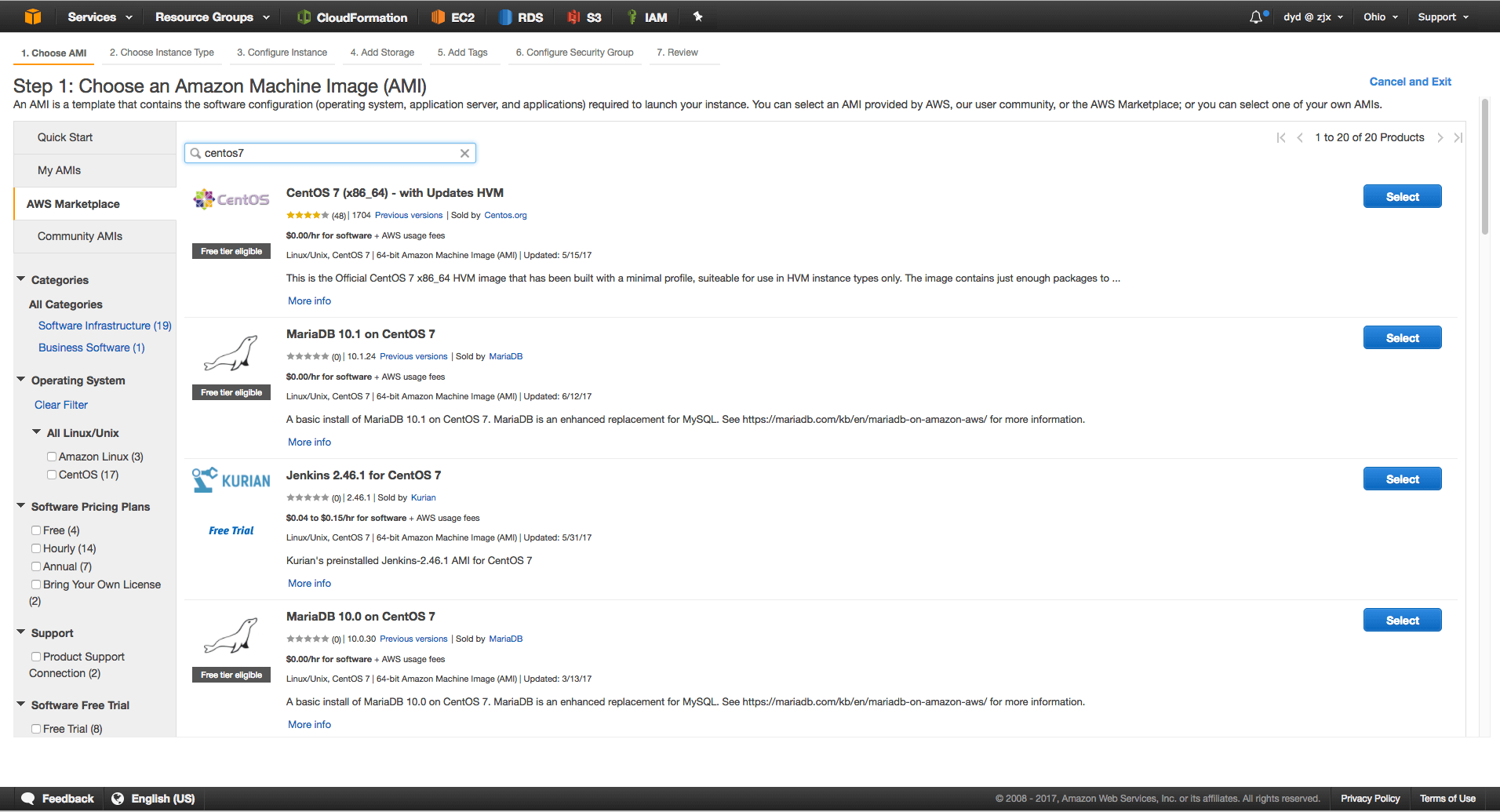Filter by Software Infrastructure (19)

(105, 326)
